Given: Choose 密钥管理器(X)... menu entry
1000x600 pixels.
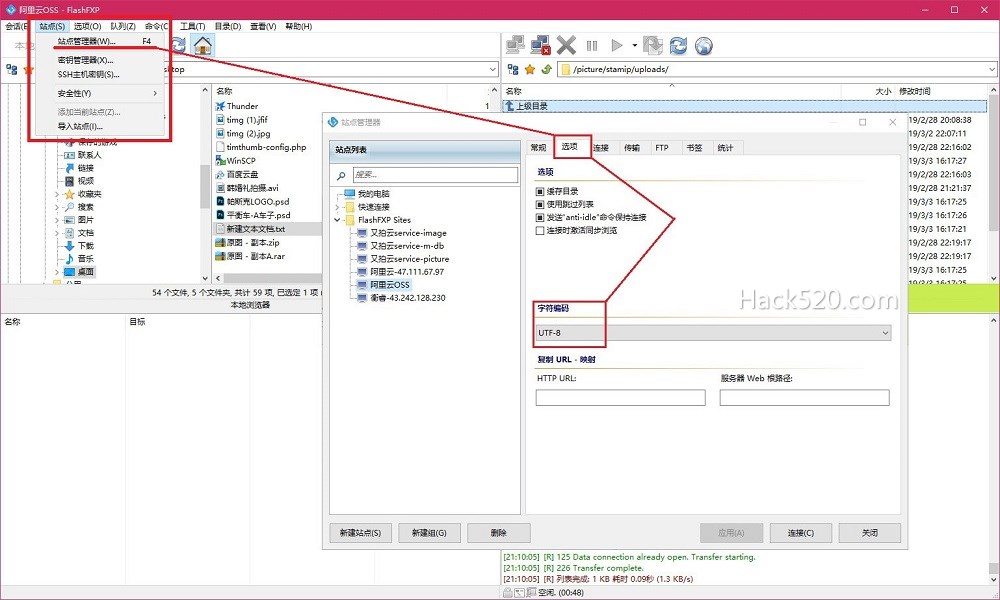Looking at the screenshot, I should tap(98, 60).
